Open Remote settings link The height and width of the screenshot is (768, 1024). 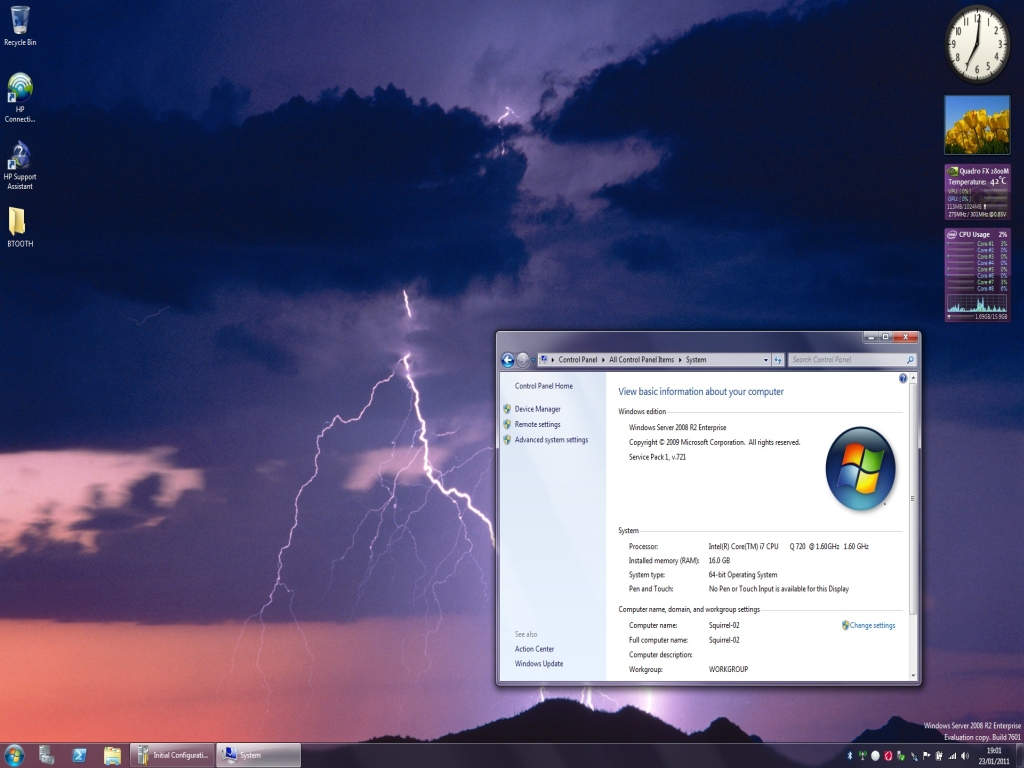click(x=537, y=424)
